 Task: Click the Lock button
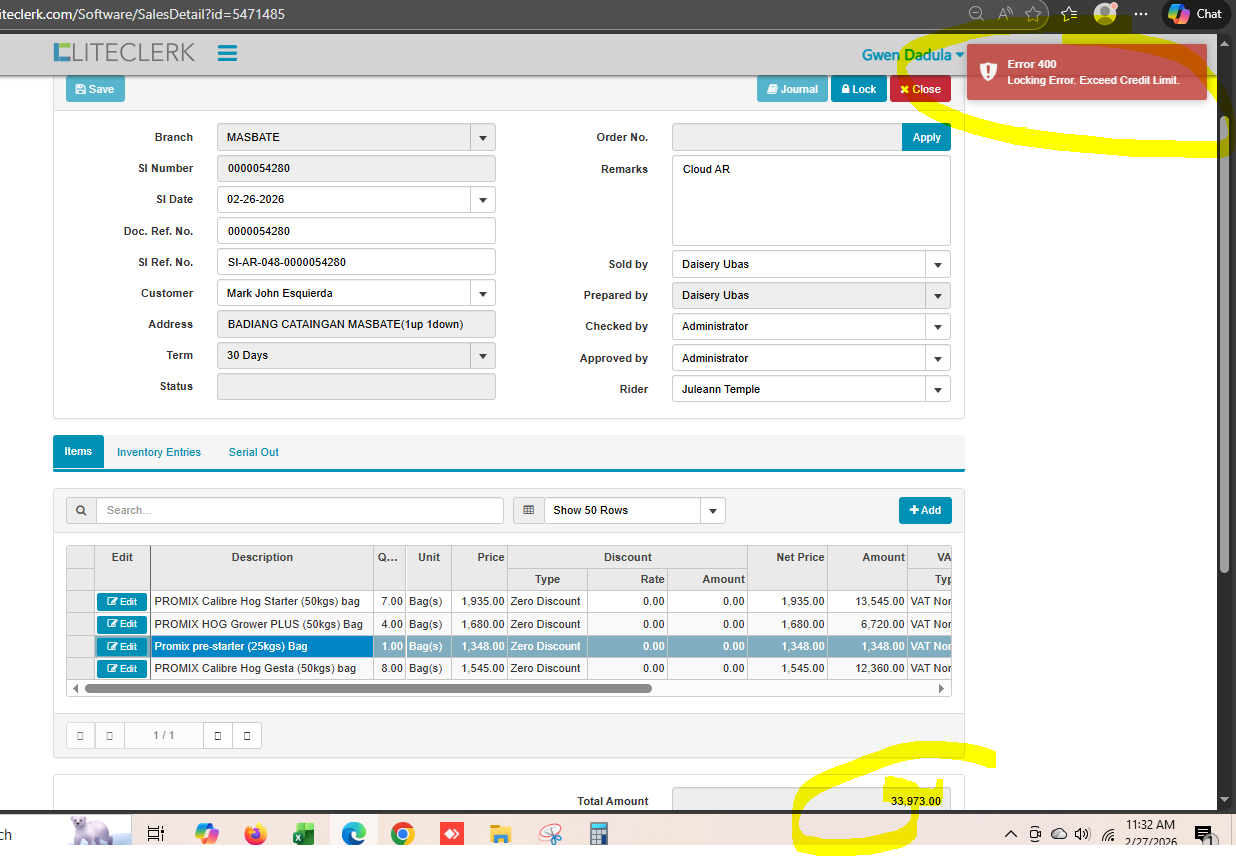(x=858, y=89)
